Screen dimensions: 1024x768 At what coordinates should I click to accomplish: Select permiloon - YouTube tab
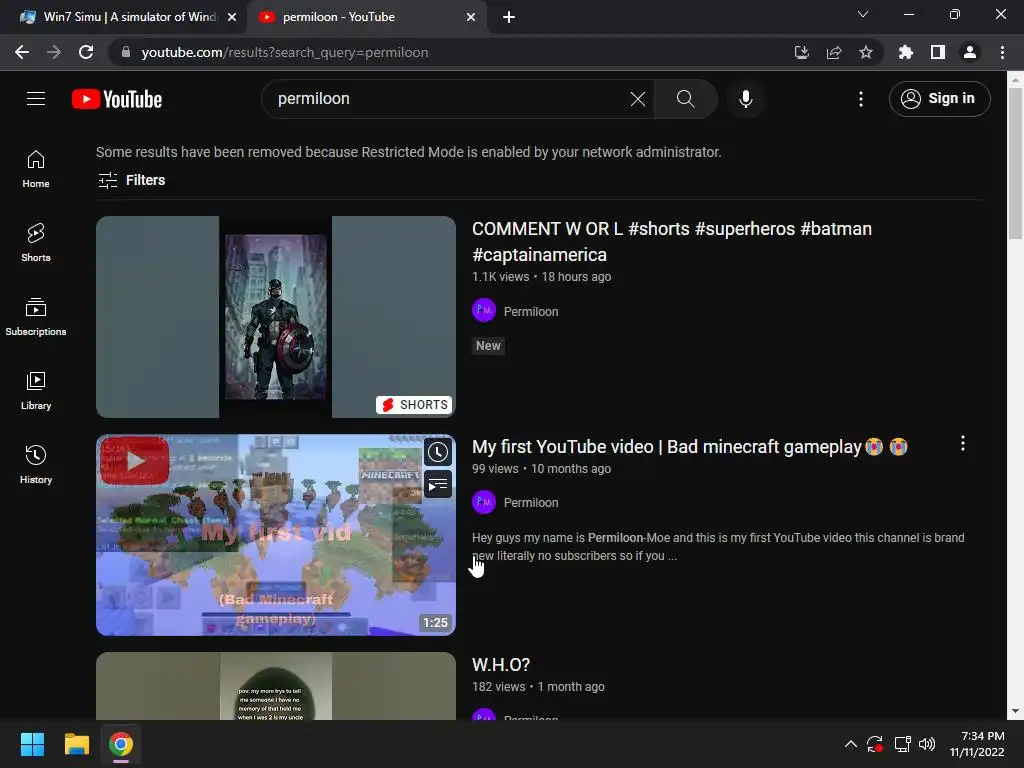(366, 17)
